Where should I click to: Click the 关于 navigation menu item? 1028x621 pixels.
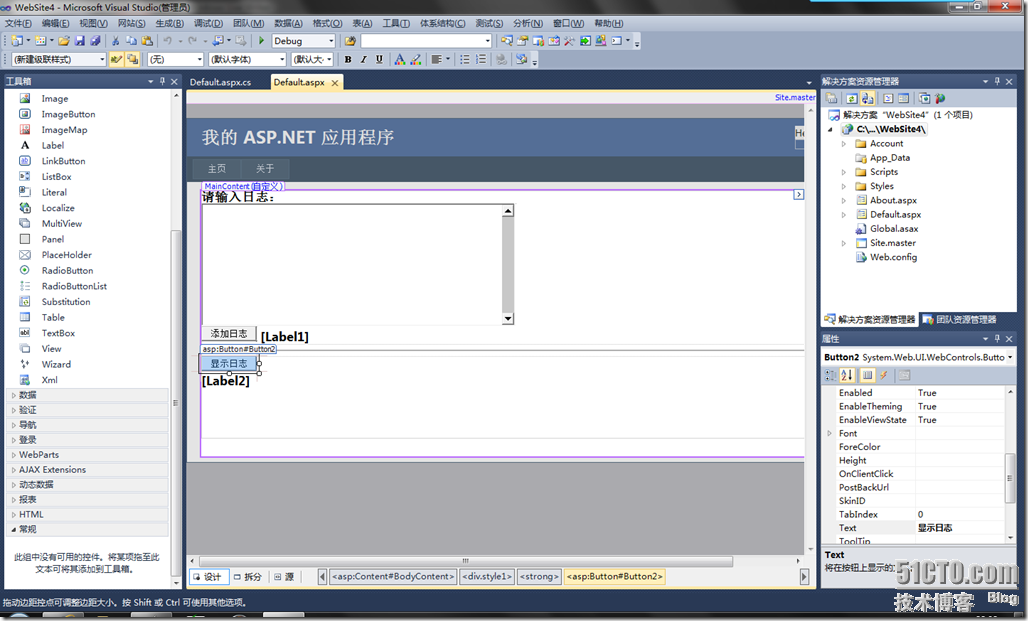point(265,169)
